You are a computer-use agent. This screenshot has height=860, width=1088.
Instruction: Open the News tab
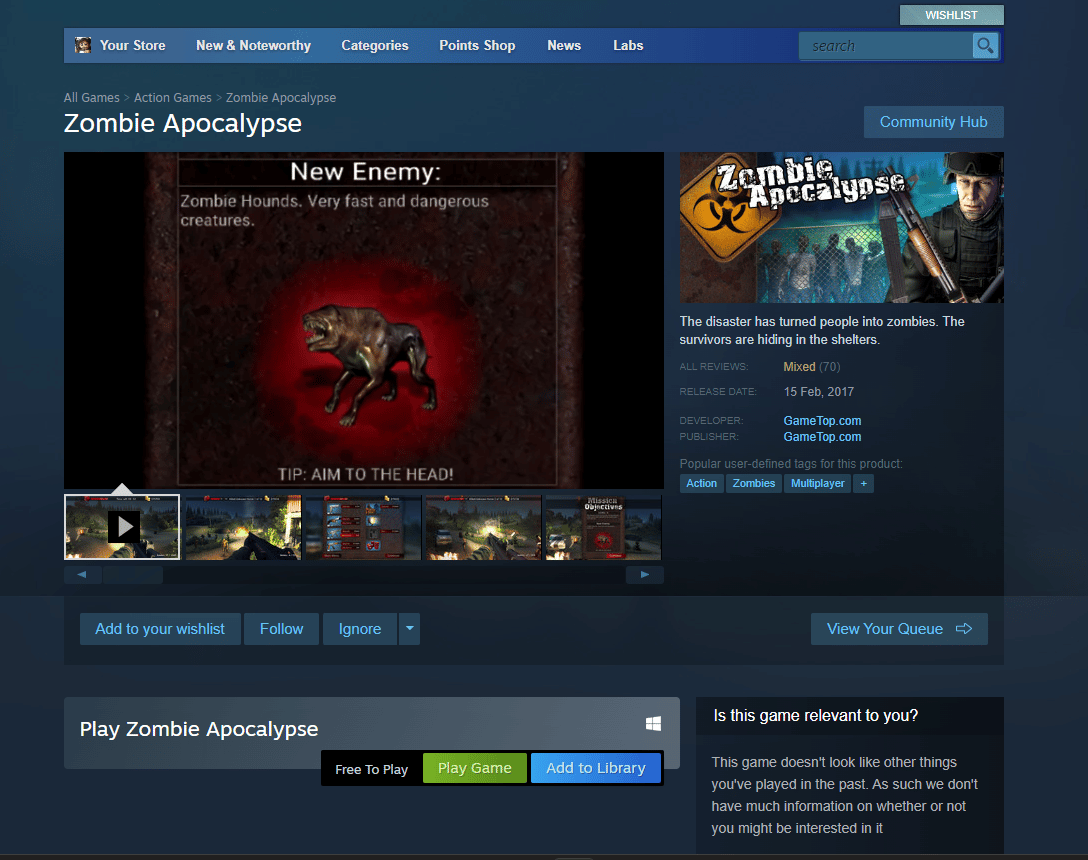point(564,45)
